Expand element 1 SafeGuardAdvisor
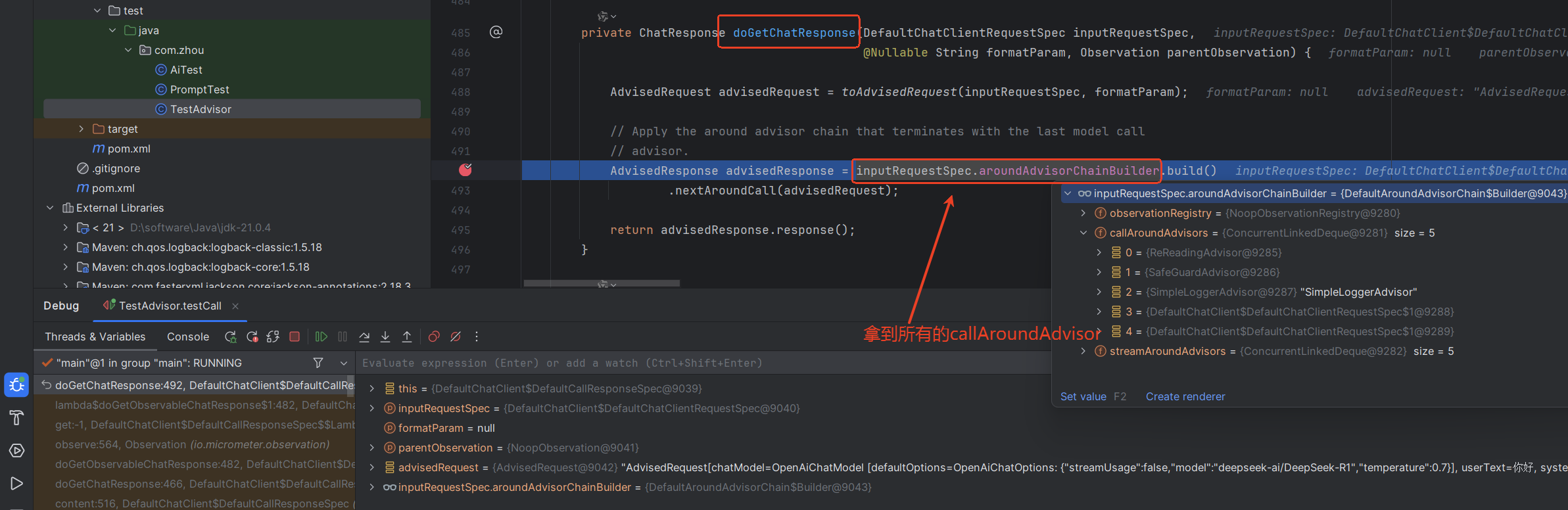 [1099, 272]
